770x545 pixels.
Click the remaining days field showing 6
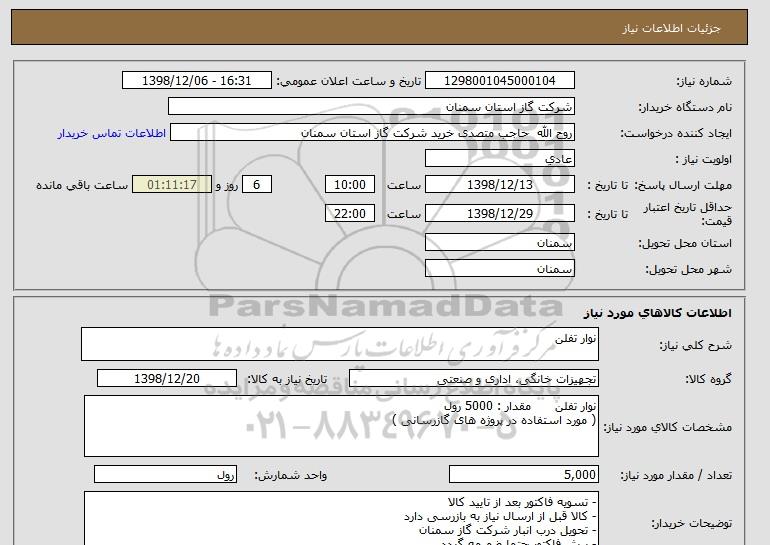coord(256,185)
